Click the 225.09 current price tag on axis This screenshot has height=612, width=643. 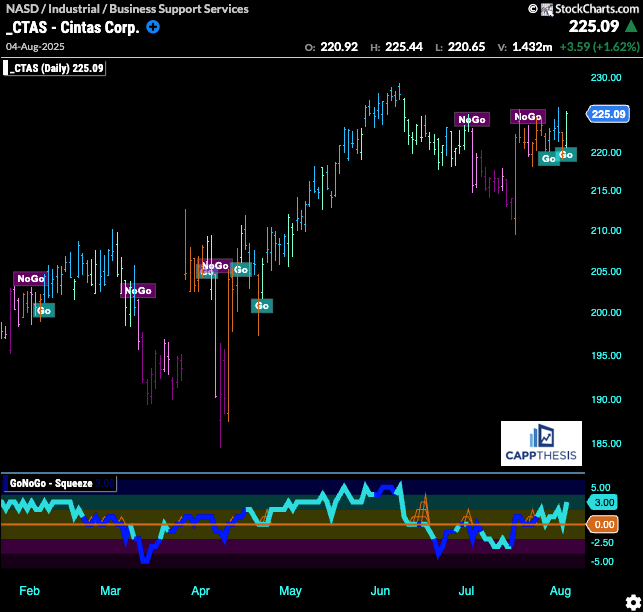pyautogui.click(x=608, y=114)
